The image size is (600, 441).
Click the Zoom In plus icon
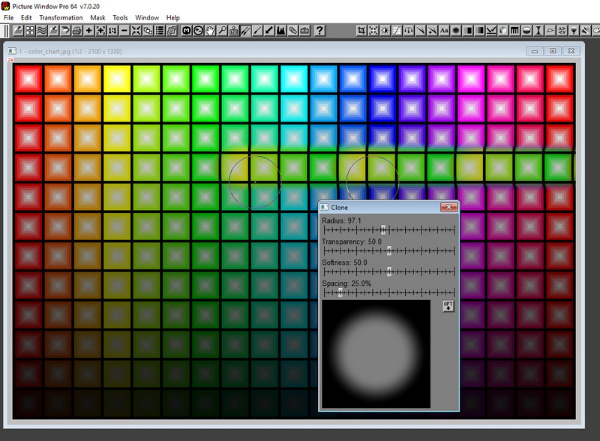click(x=89, y=30)
